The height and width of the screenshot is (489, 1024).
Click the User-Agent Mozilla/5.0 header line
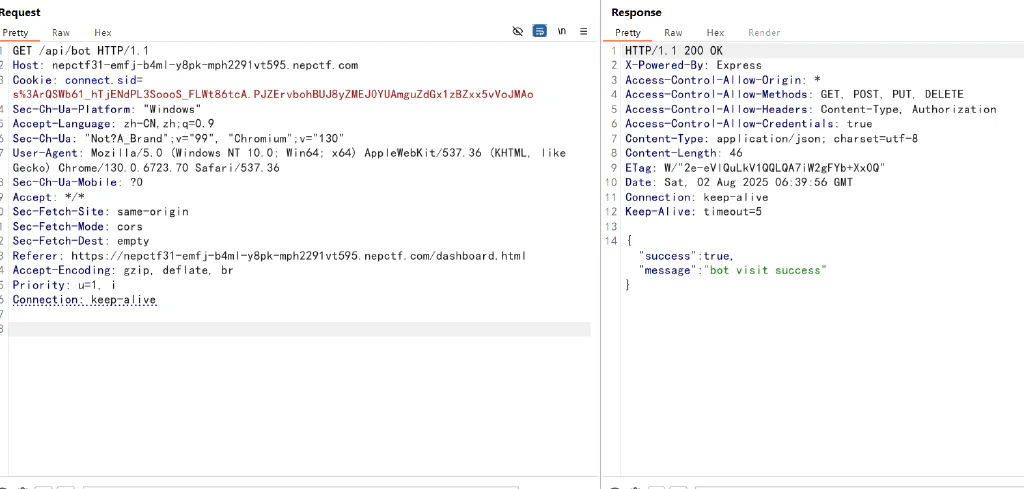(x=289, y=153)
